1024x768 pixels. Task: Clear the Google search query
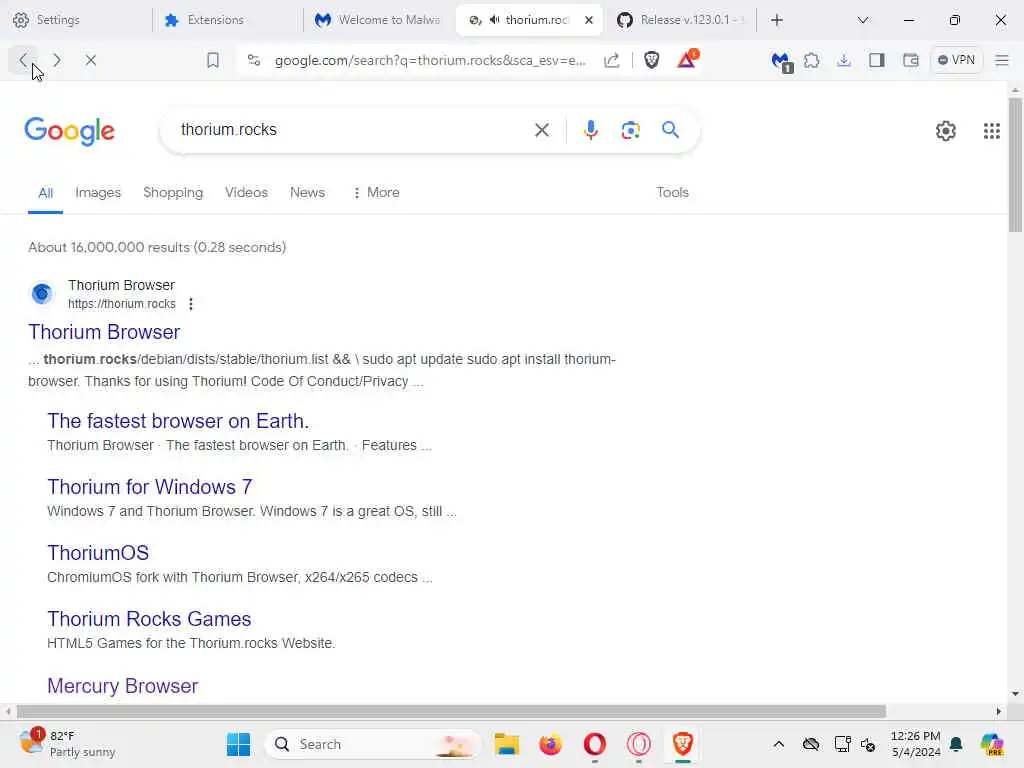pos(541,130)
